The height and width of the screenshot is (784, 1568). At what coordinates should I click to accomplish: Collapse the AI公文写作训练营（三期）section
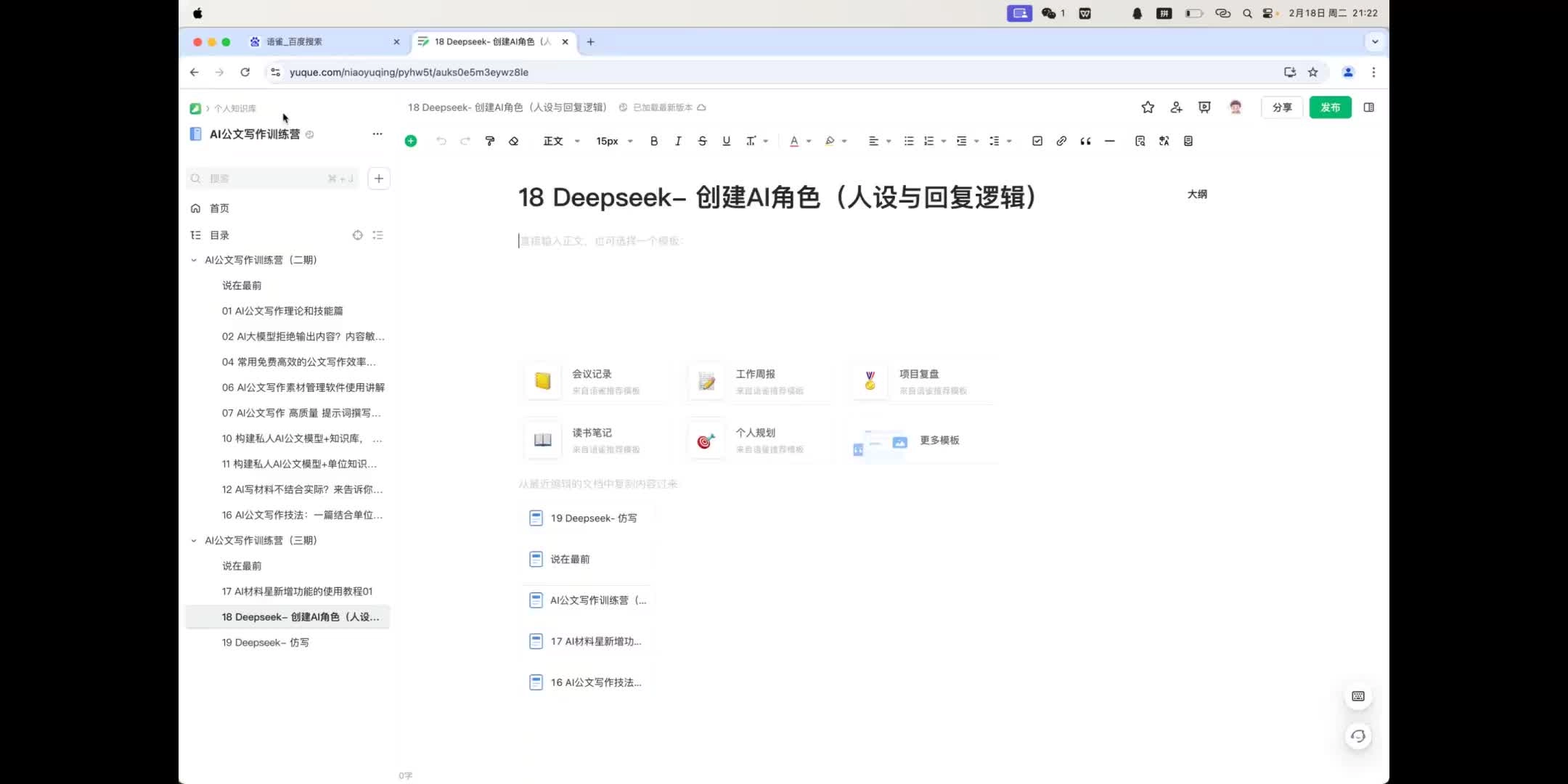click(193, 540)
